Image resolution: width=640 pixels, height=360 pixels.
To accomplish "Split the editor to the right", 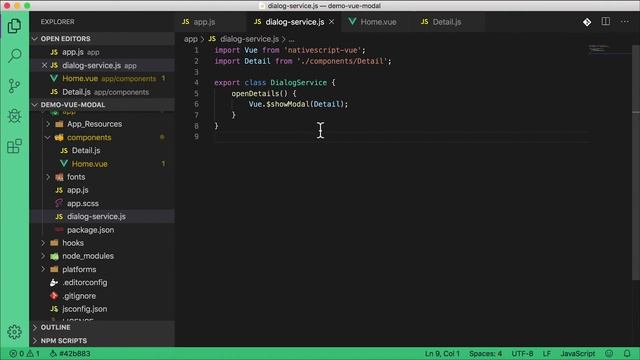I will [606, 22].
